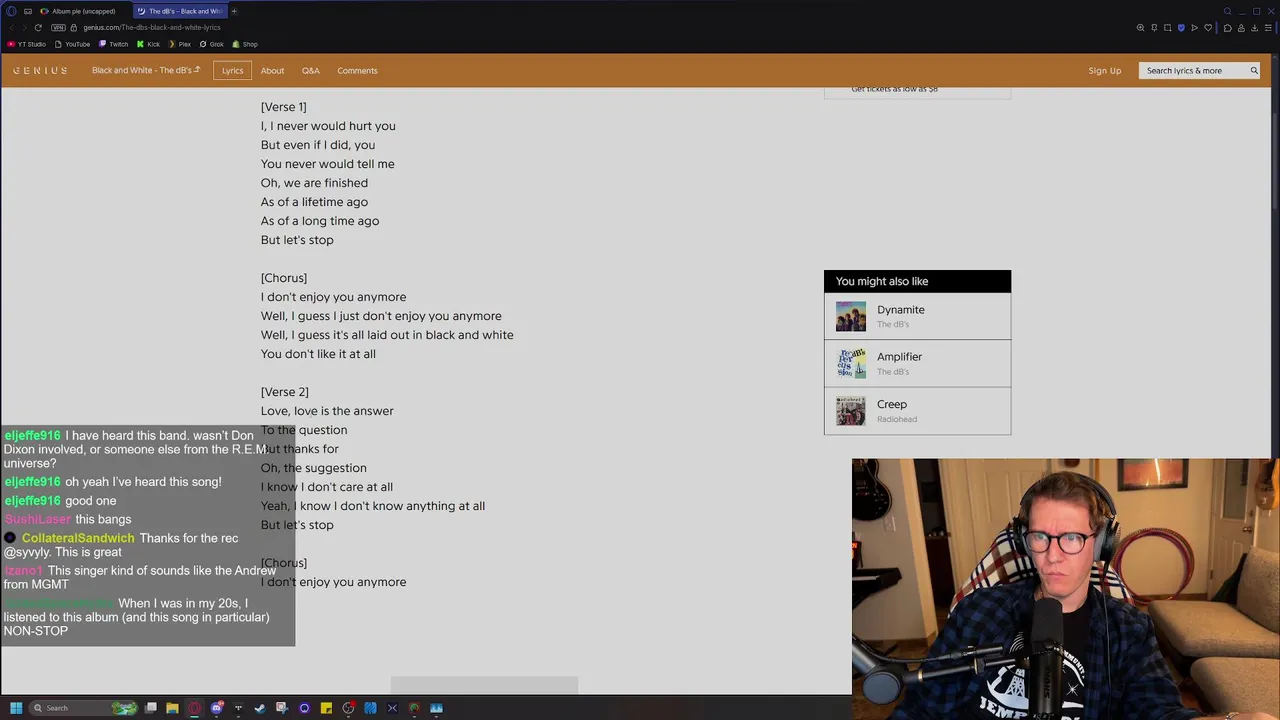This screenshot has width=1280, height=720.
Task: Reload the page with the refresh icon
Action: click(38, 27)
